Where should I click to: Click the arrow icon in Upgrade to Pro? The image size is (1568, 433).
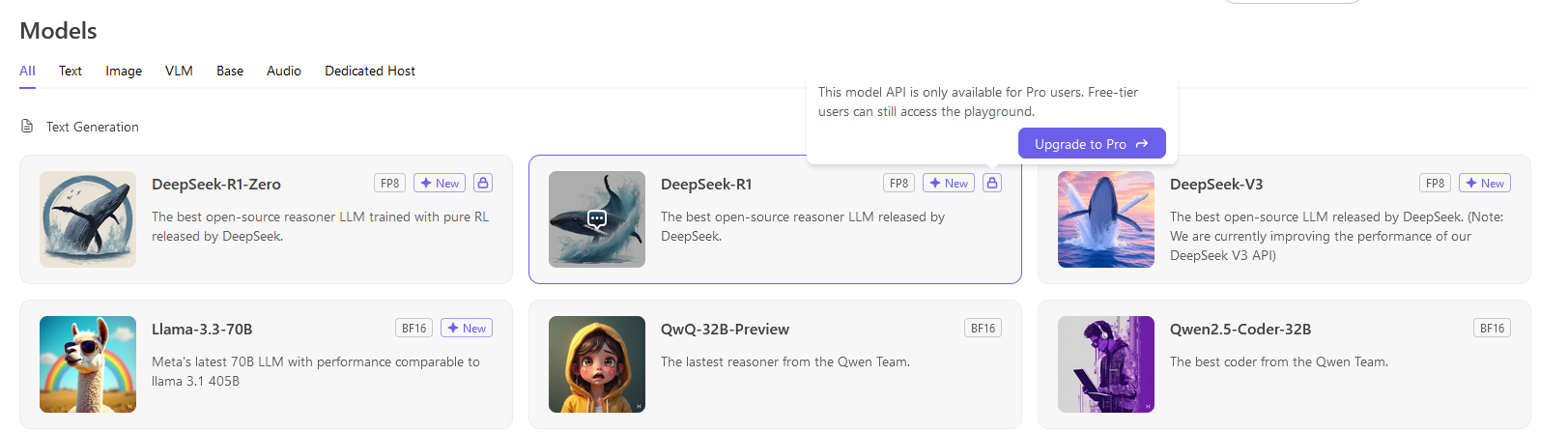tap(1142, 144)
